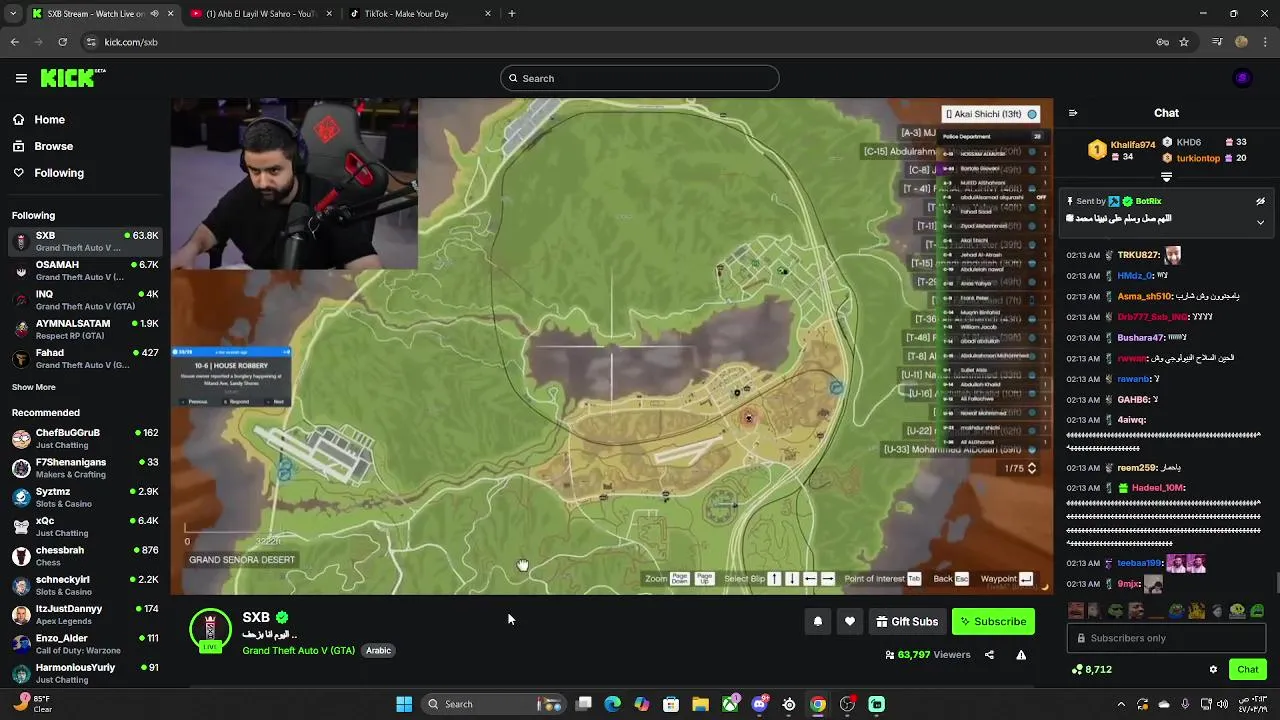Click Show More under Following list
1280x720 pixels.
(34, 387)
